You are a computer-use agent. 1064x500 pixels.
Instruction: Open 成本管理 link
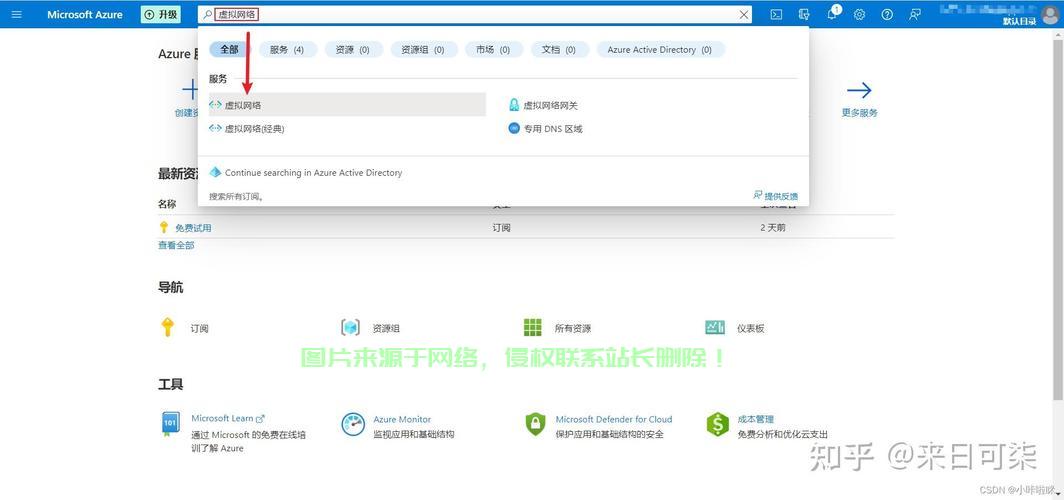pyautogui.click(x=756, y=419)
